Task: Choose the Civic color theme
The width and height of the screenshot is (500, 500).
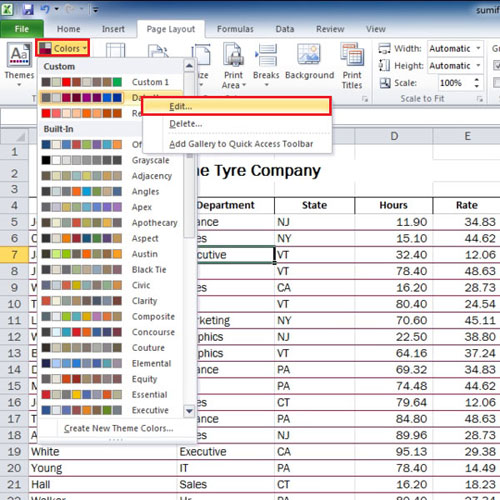Action: [111, 285]
